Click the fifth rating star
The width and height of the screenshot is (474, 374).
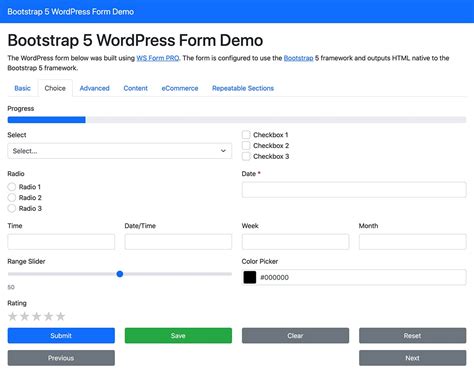pyautogui.click(x=60, y=316)
